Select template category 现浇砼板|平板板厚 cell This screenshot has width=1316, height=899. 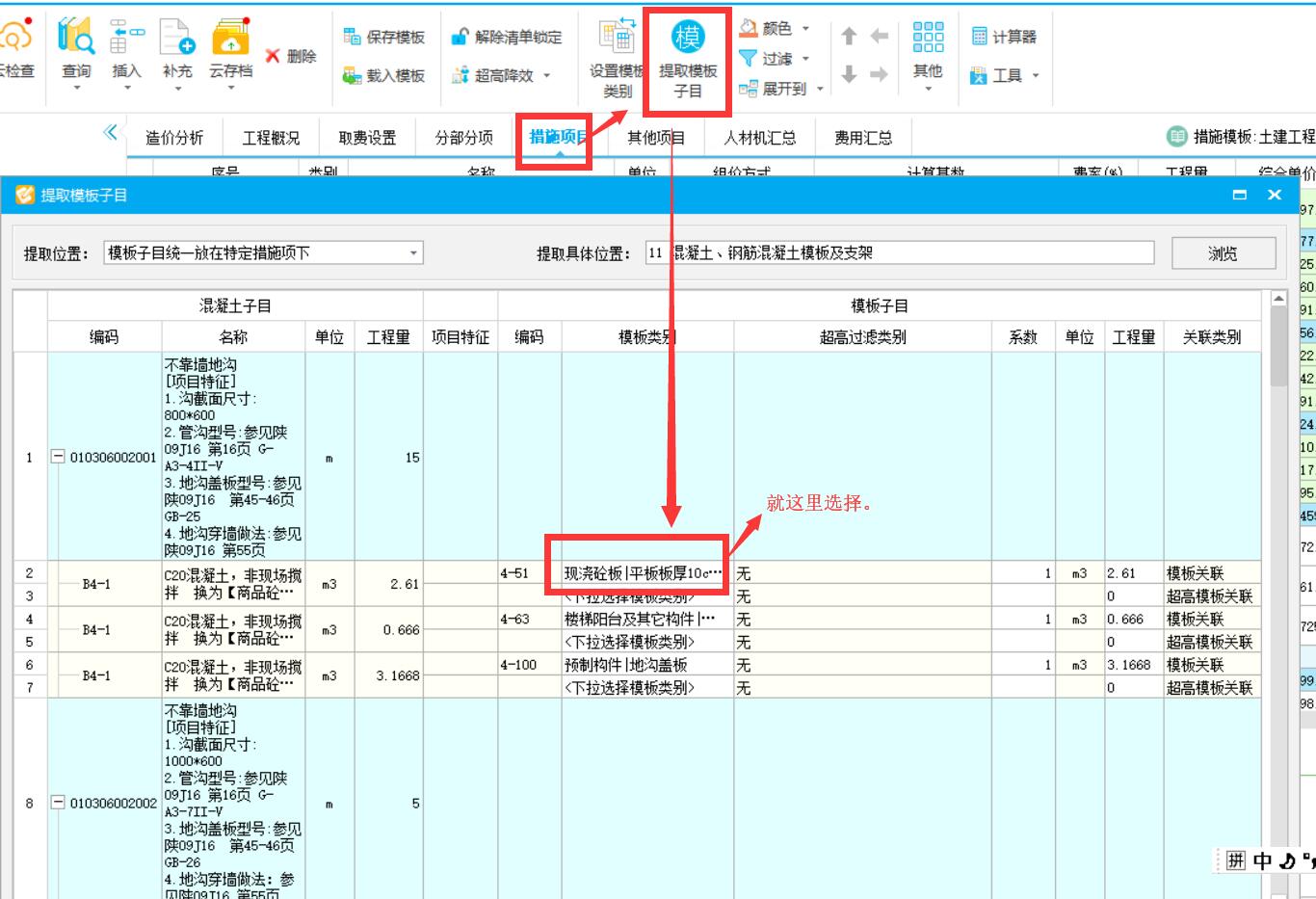[x=647, y=573]
